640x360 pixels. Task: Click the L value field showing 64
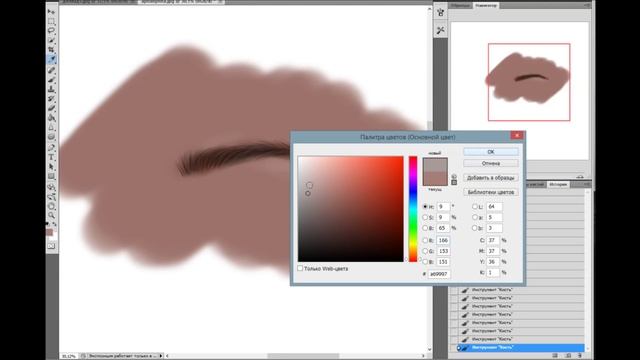(494, 207)
